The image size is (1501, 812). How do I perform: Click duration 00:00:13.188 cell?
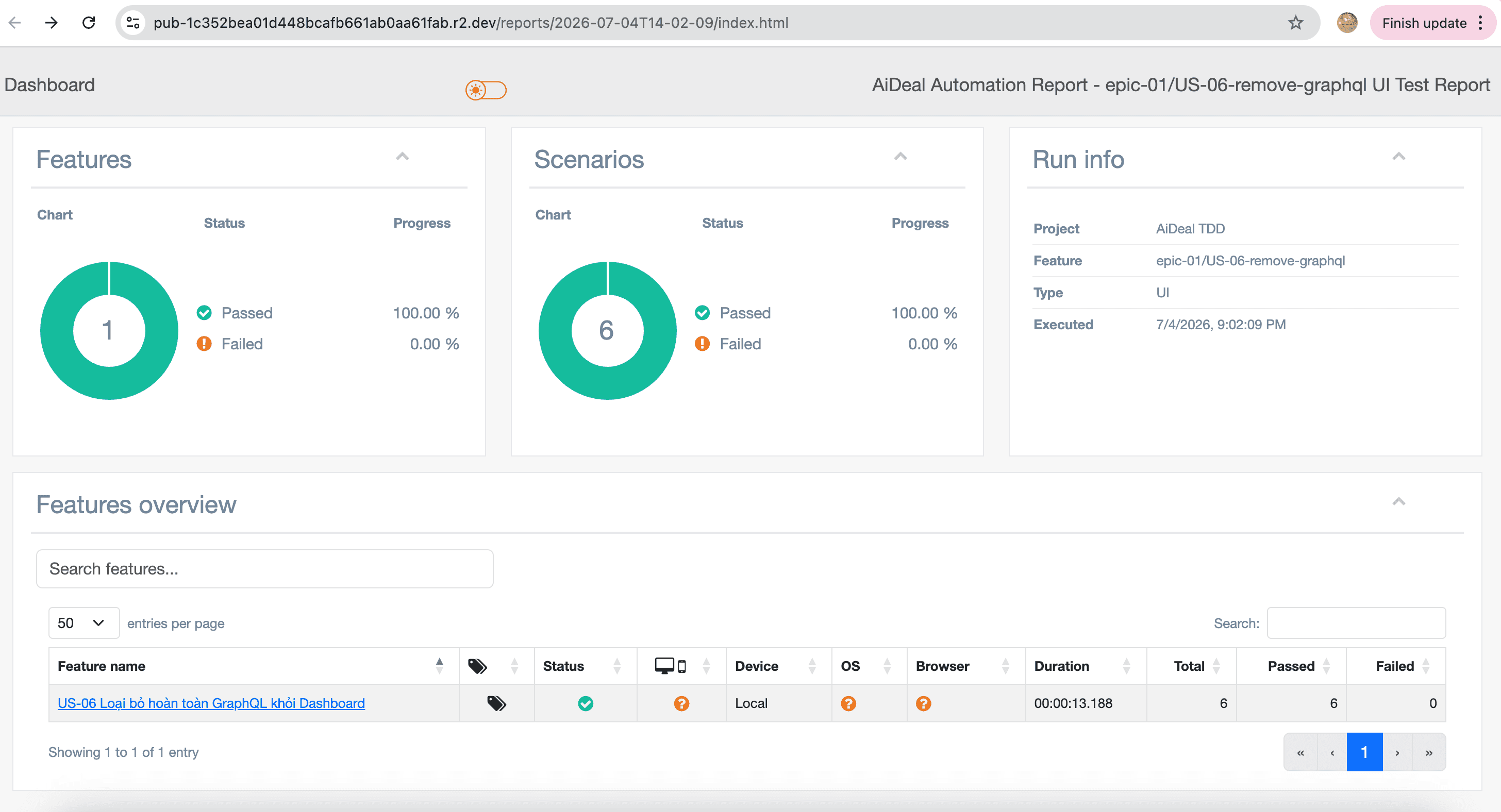(x=1086, y=703)
